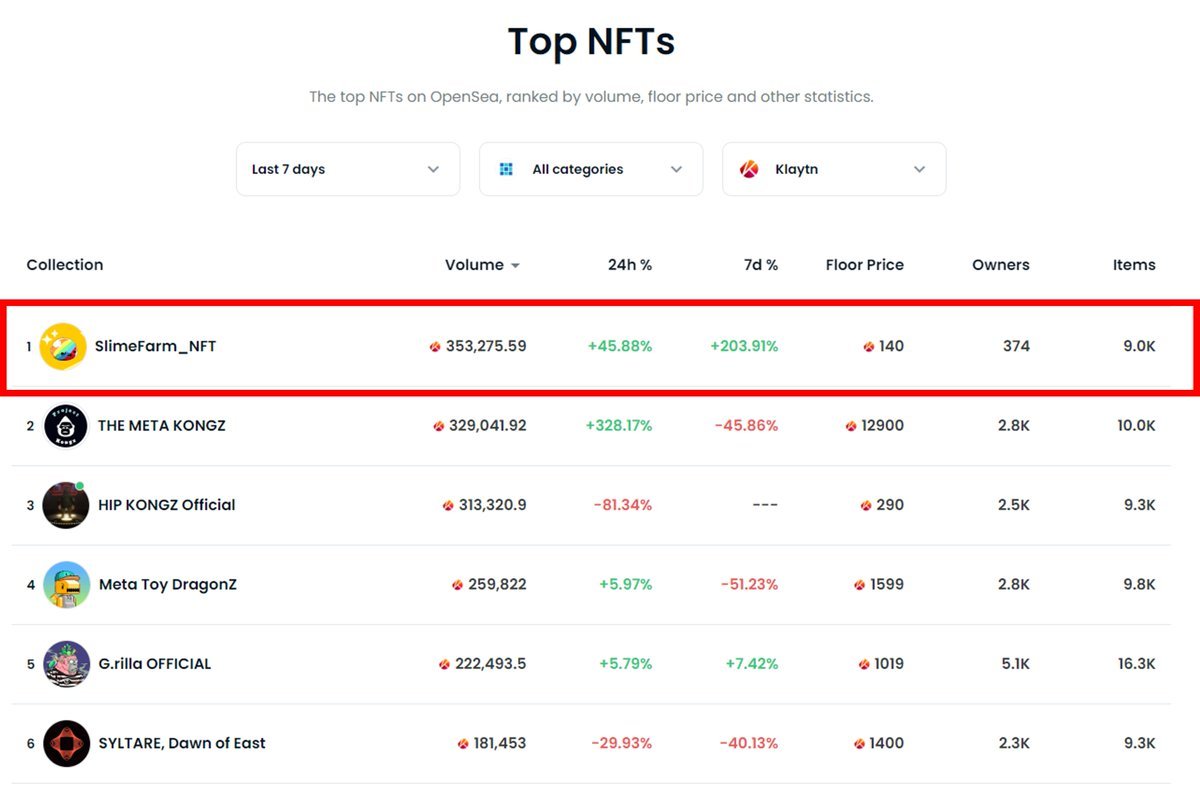
Task: Open HIP KONGZ Official collection avatar
Action: click(66, 505)
